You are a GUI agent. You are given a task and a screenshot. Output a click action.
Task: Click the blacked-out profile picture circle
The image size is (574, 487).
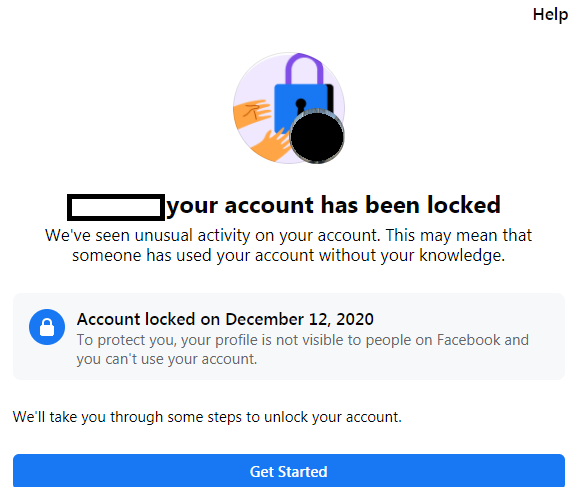[317, 136]
